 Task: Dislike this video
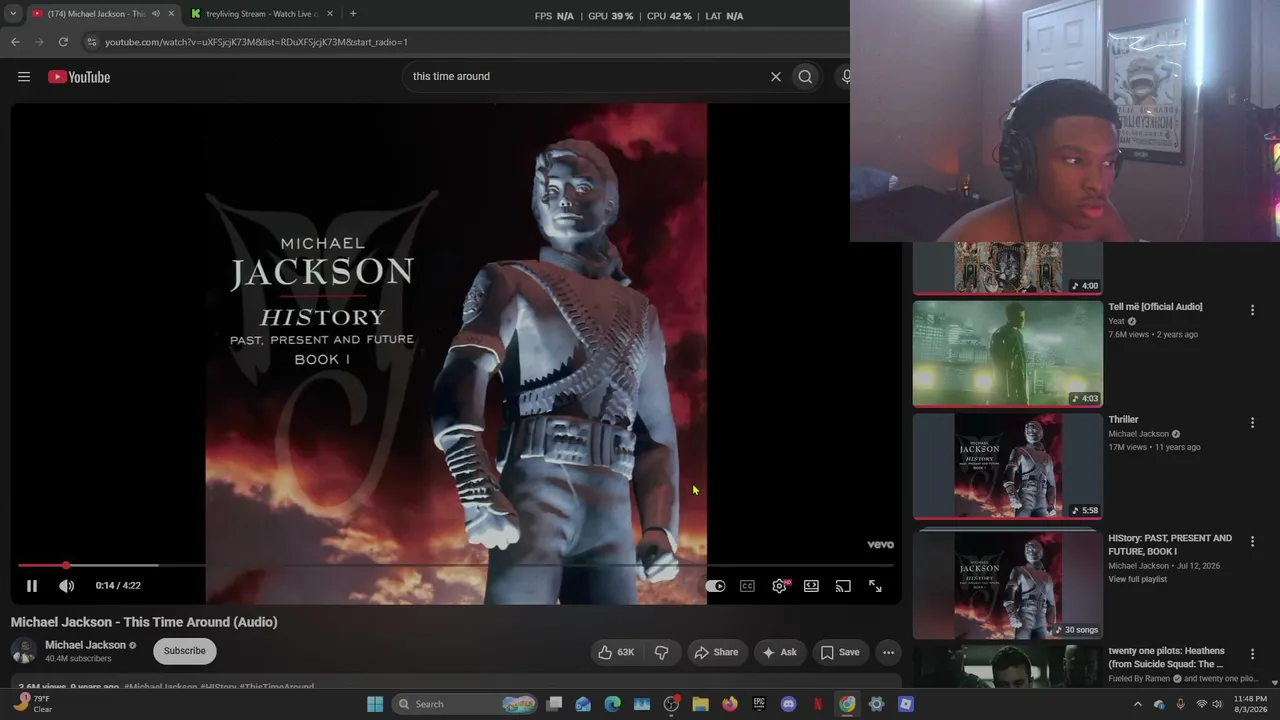[662, 653]
